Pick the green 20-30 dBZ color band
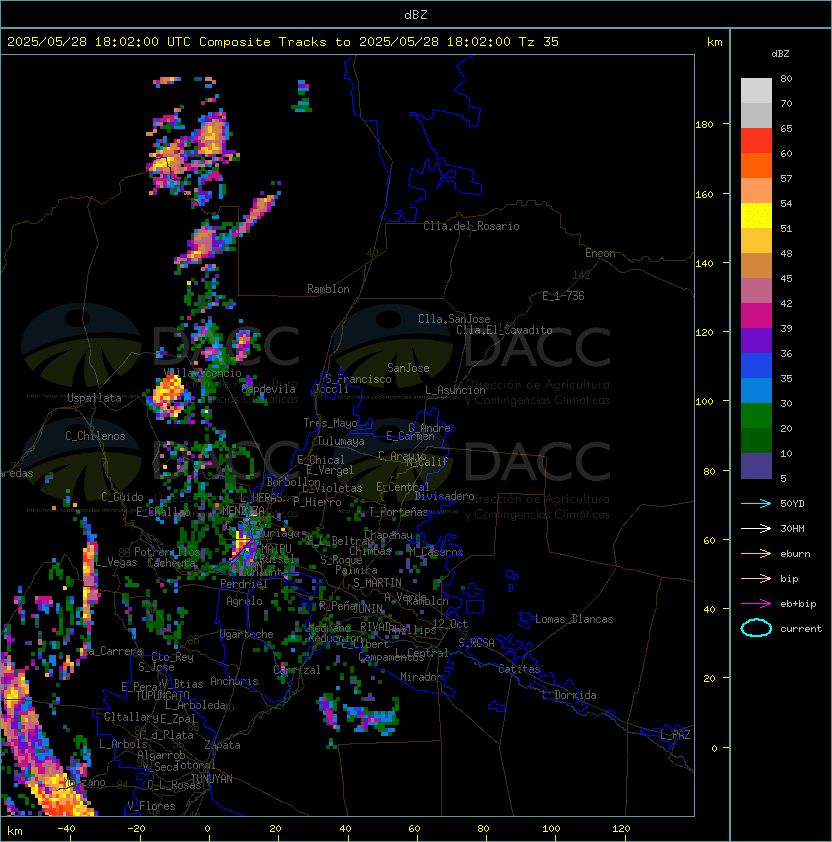 [x=756, y=416]
